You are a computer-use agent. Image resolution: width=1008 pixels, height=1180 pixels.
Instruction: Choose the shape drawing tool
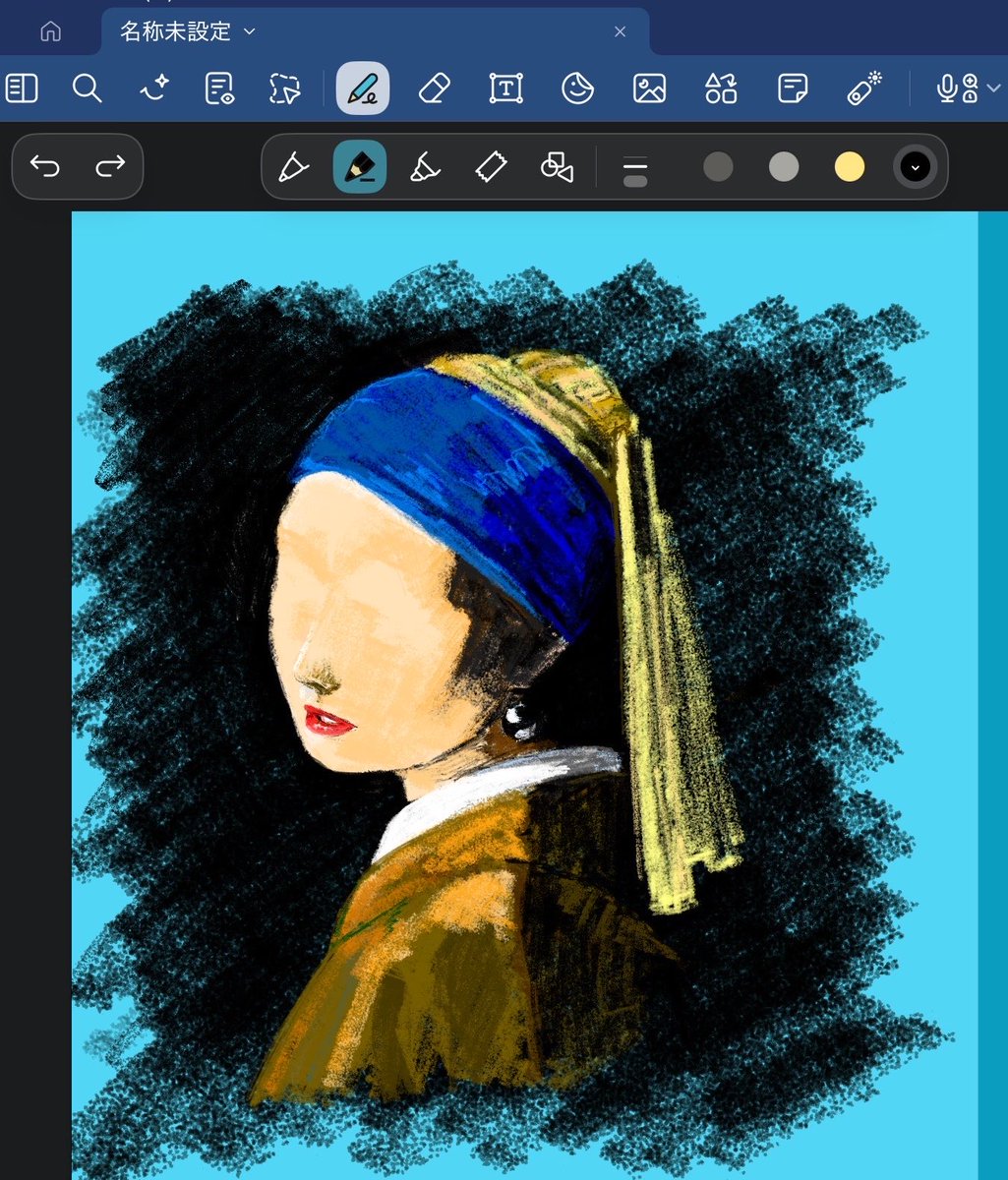557,167
